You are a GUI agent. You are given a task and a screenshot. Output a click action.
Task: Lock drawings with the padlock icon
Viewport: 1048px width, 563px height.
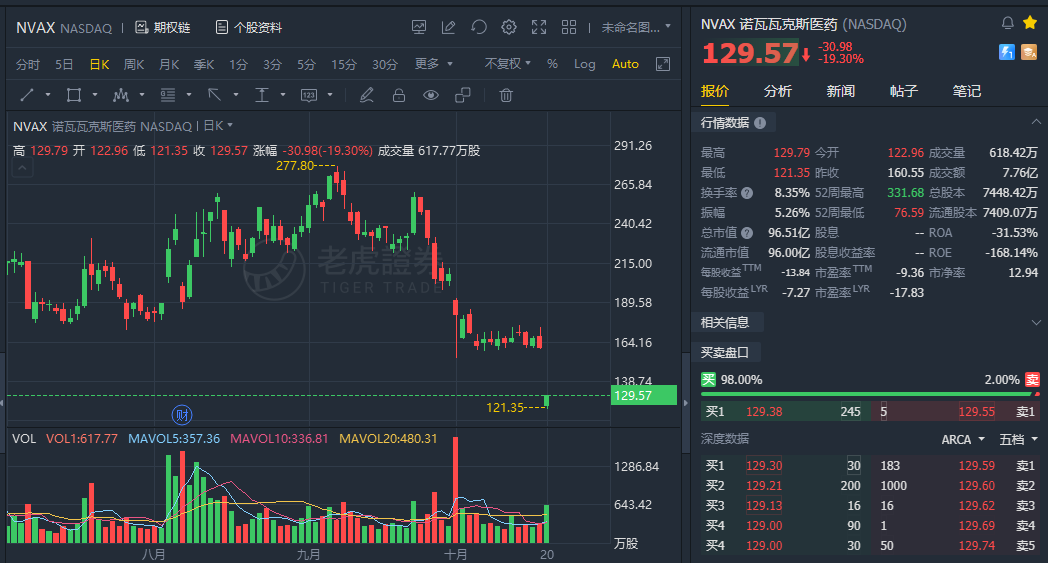[399, 95]
